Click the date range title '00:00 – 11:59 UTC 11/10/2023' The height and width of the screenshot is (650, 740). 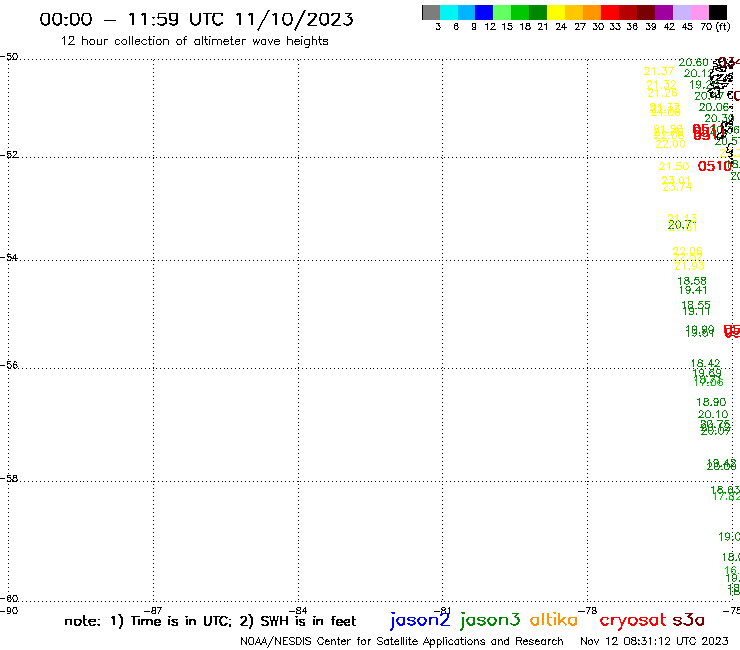click(196, 19)
